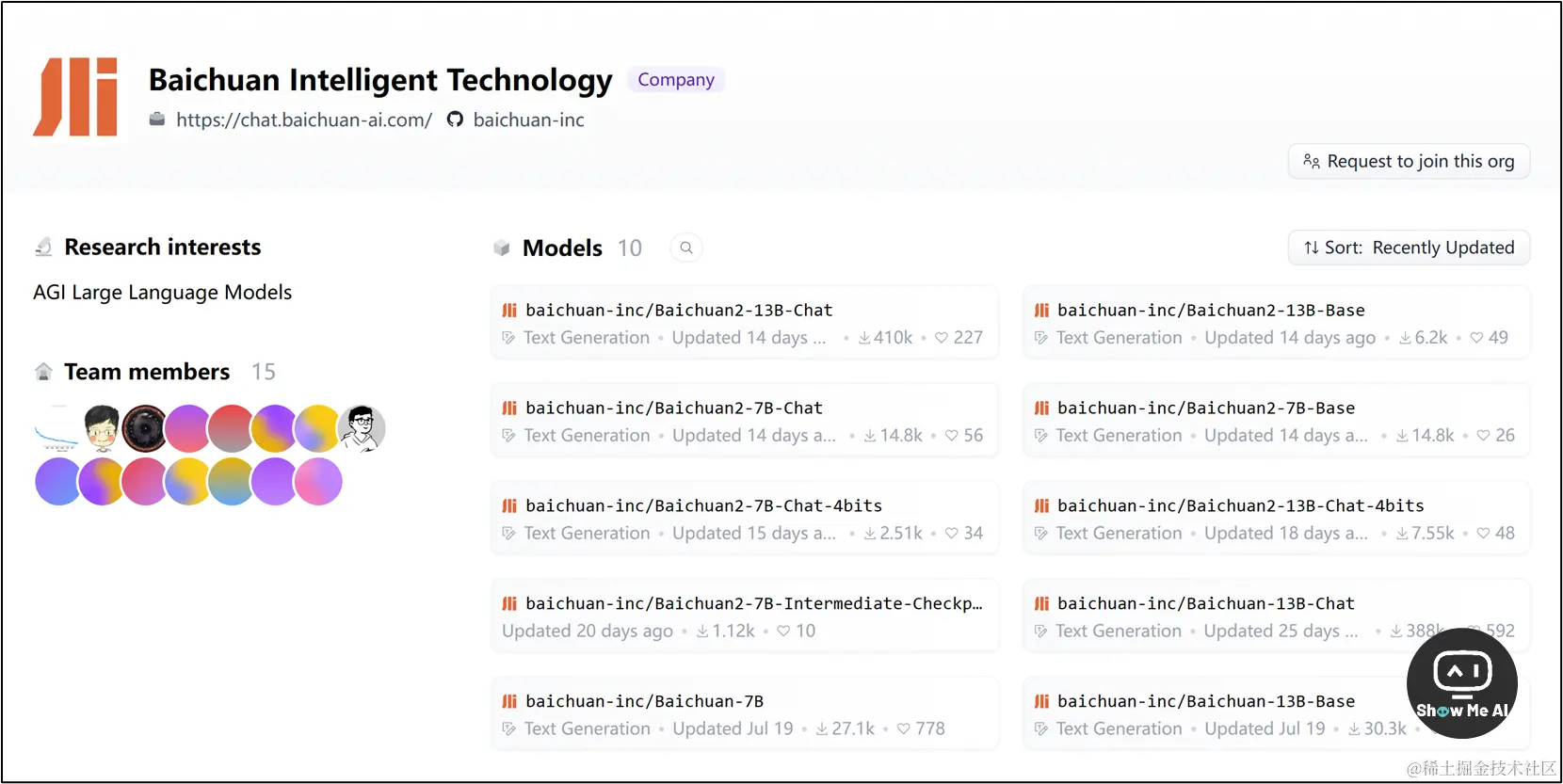Click the Models heading
This screenshot has height=784, width=1563.
[562, 248]
